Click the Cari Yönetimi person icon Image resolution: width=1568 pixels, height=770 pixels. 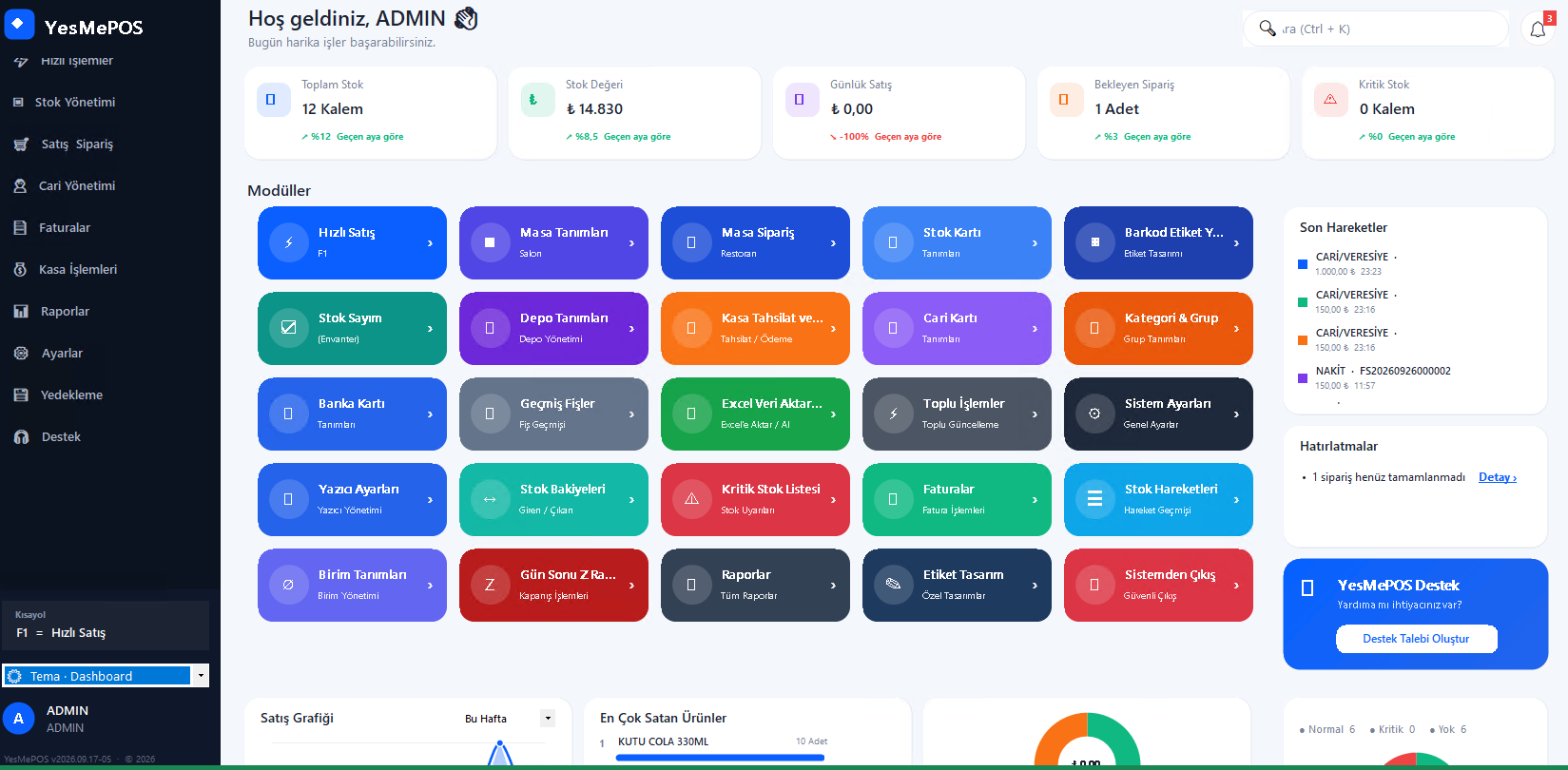pos(20,186)
